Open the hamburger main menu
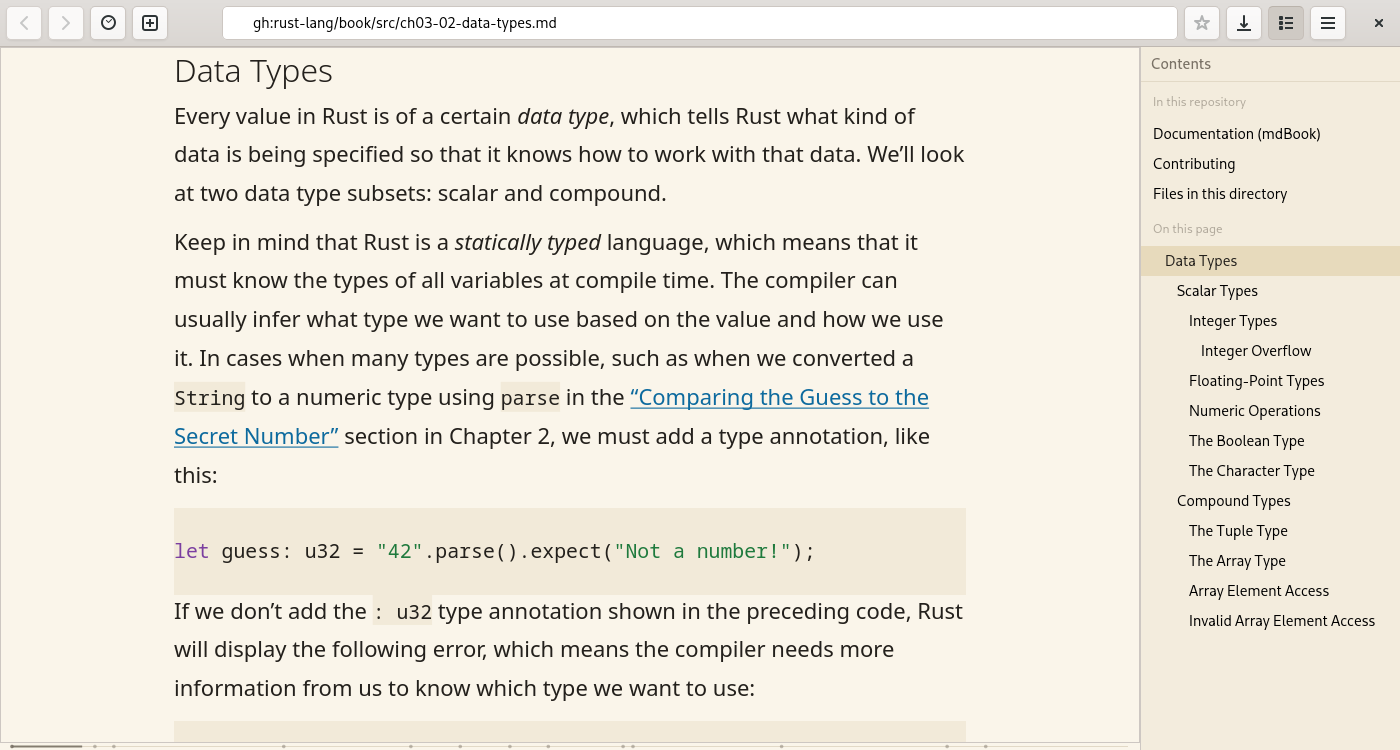The height and width of the screenshot is (750, 1400). tap(1328, 23)
